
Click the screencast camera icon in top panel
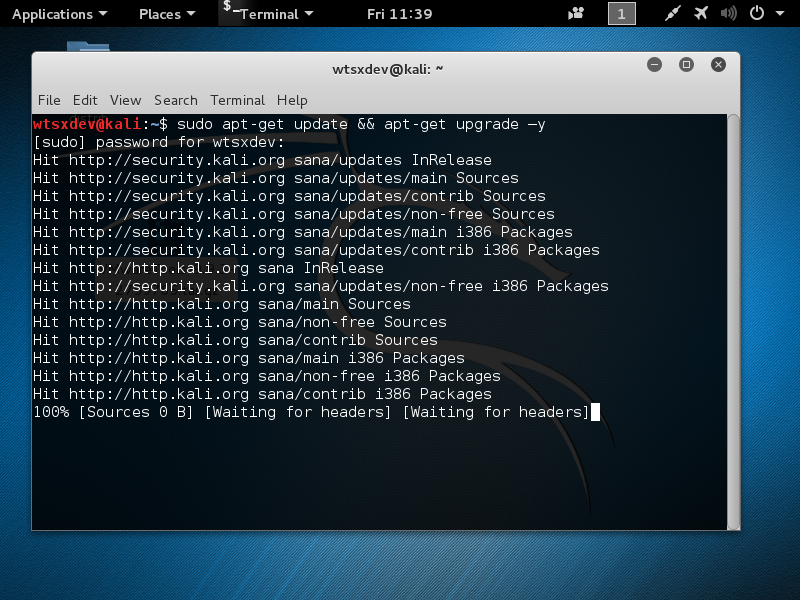pos(577,13)
